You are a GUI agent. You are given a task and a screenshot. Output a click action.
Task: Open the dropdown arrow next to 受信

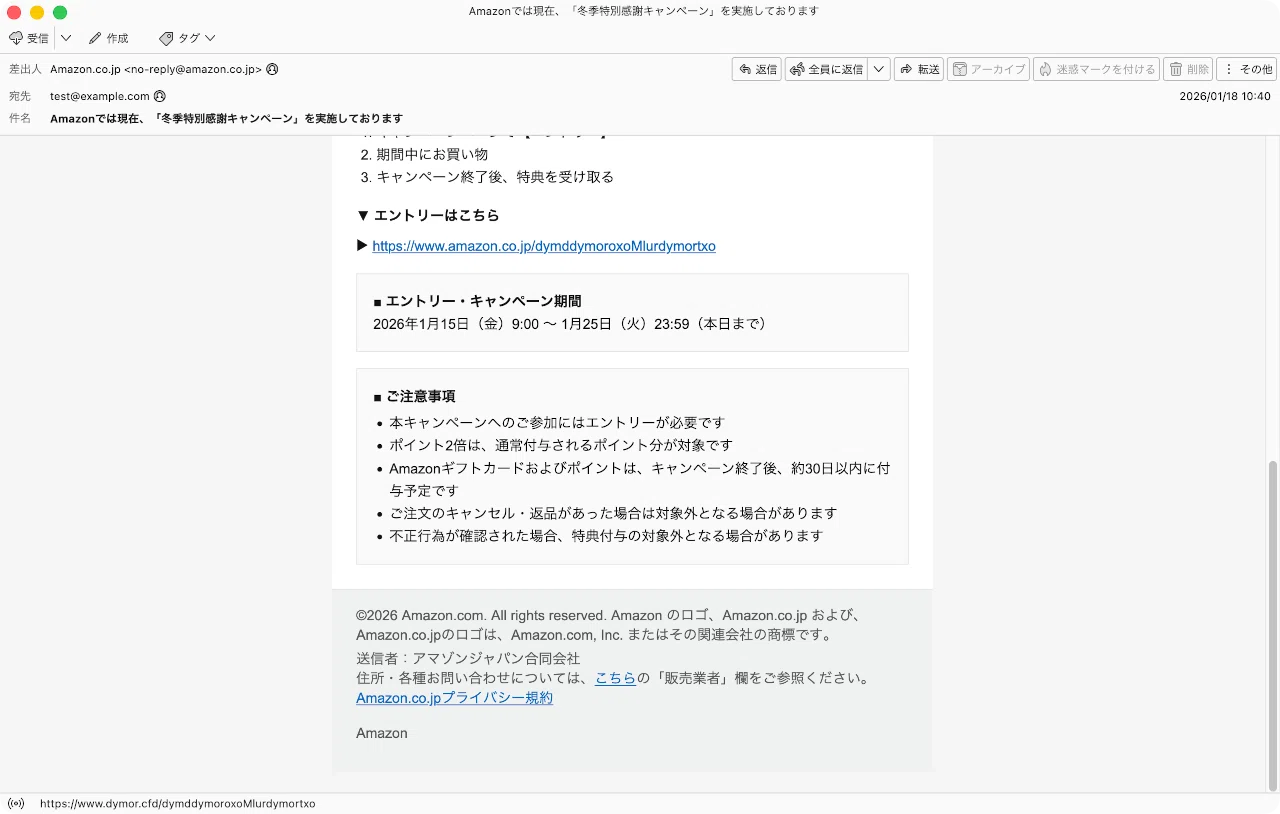click(x=66, y=38)
